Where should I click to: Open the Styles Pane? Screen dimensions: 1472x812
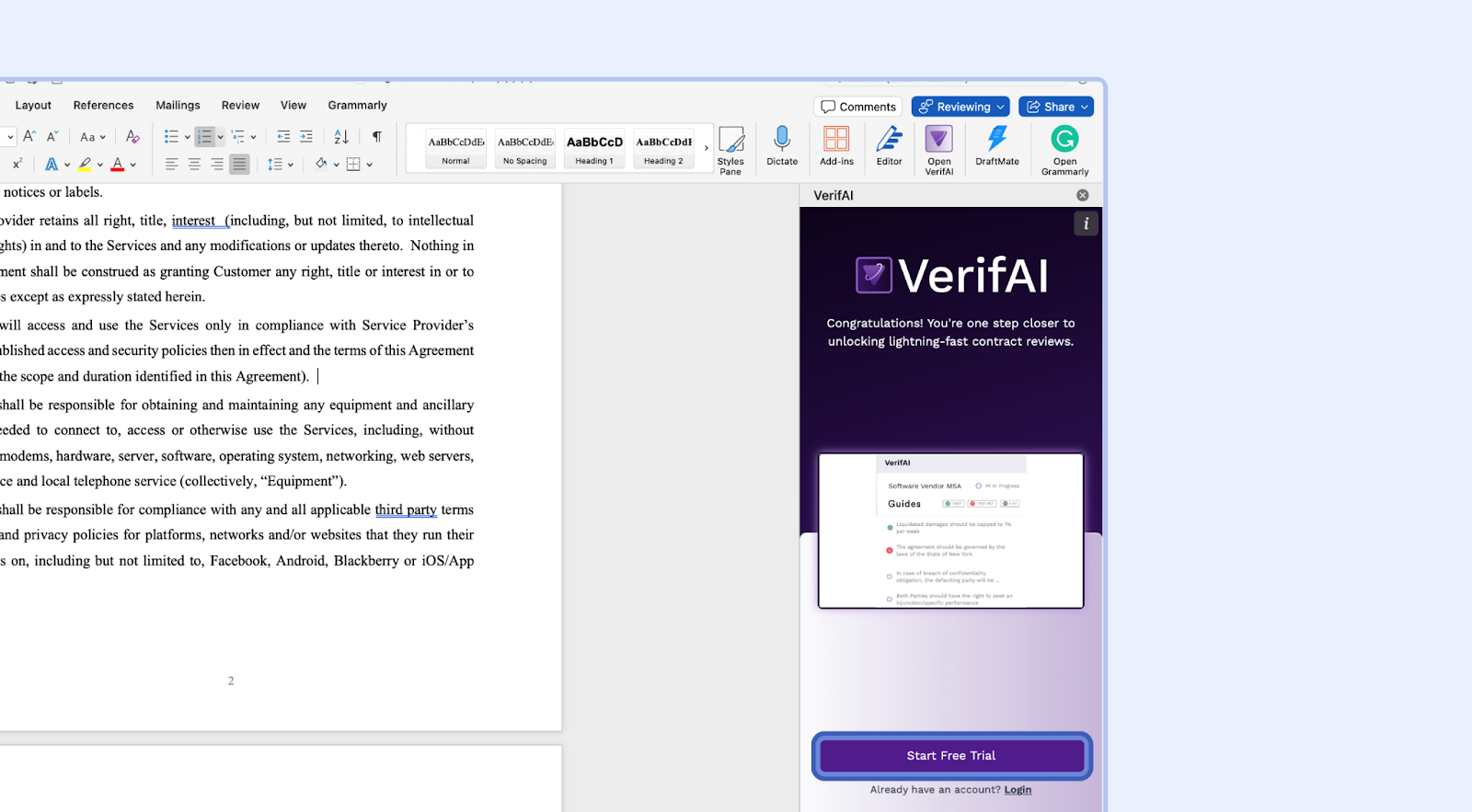point(730,149)
